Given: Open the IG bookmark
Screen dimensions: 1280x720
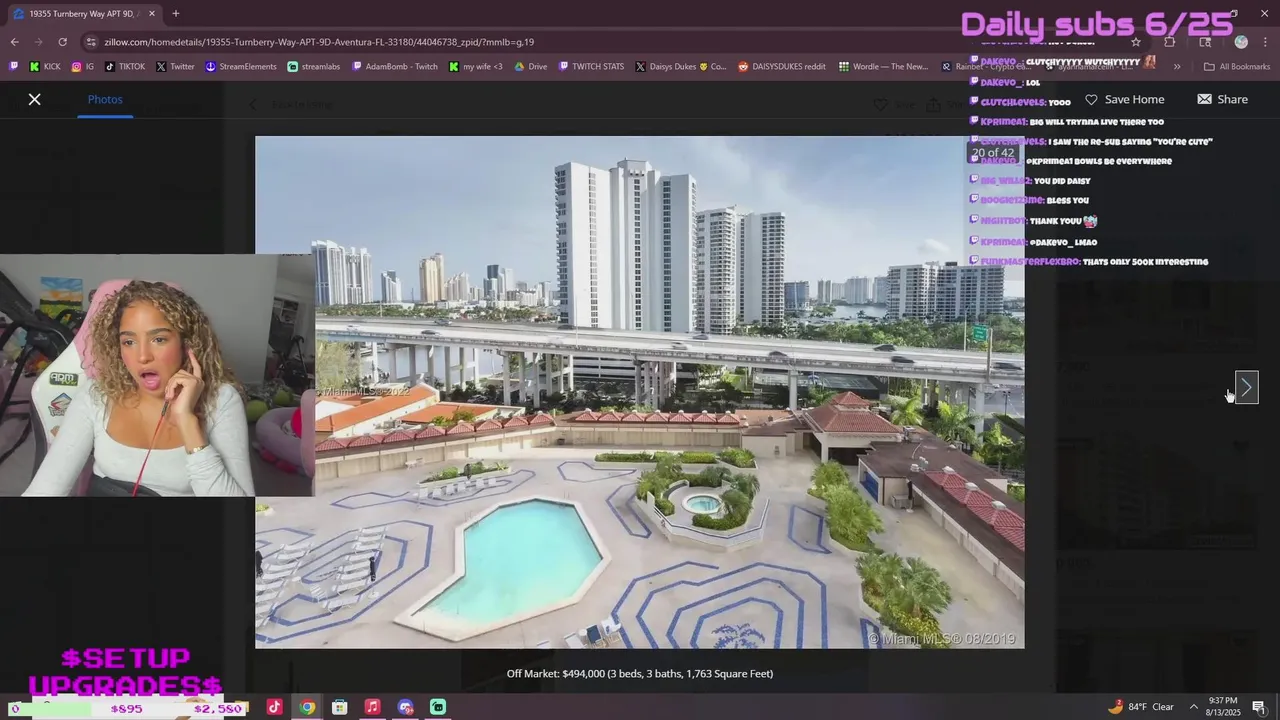Looking at the screenshot, I should click(83, 67).
